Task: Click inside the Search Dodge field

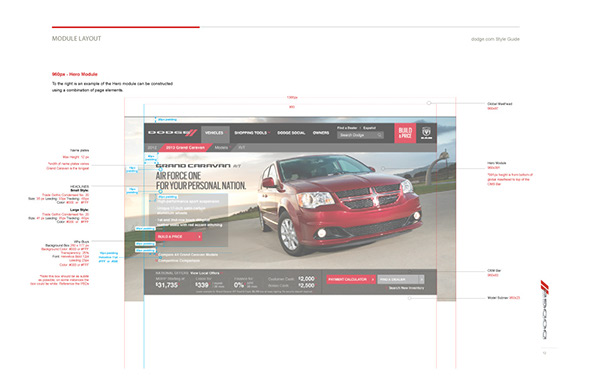Action: tap(360, 135)
